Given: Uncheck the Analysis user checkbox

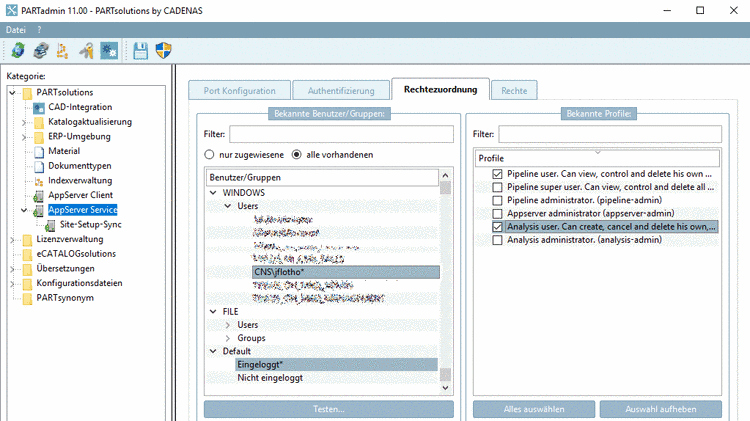Looking at the screenshot, I should 497,227.
